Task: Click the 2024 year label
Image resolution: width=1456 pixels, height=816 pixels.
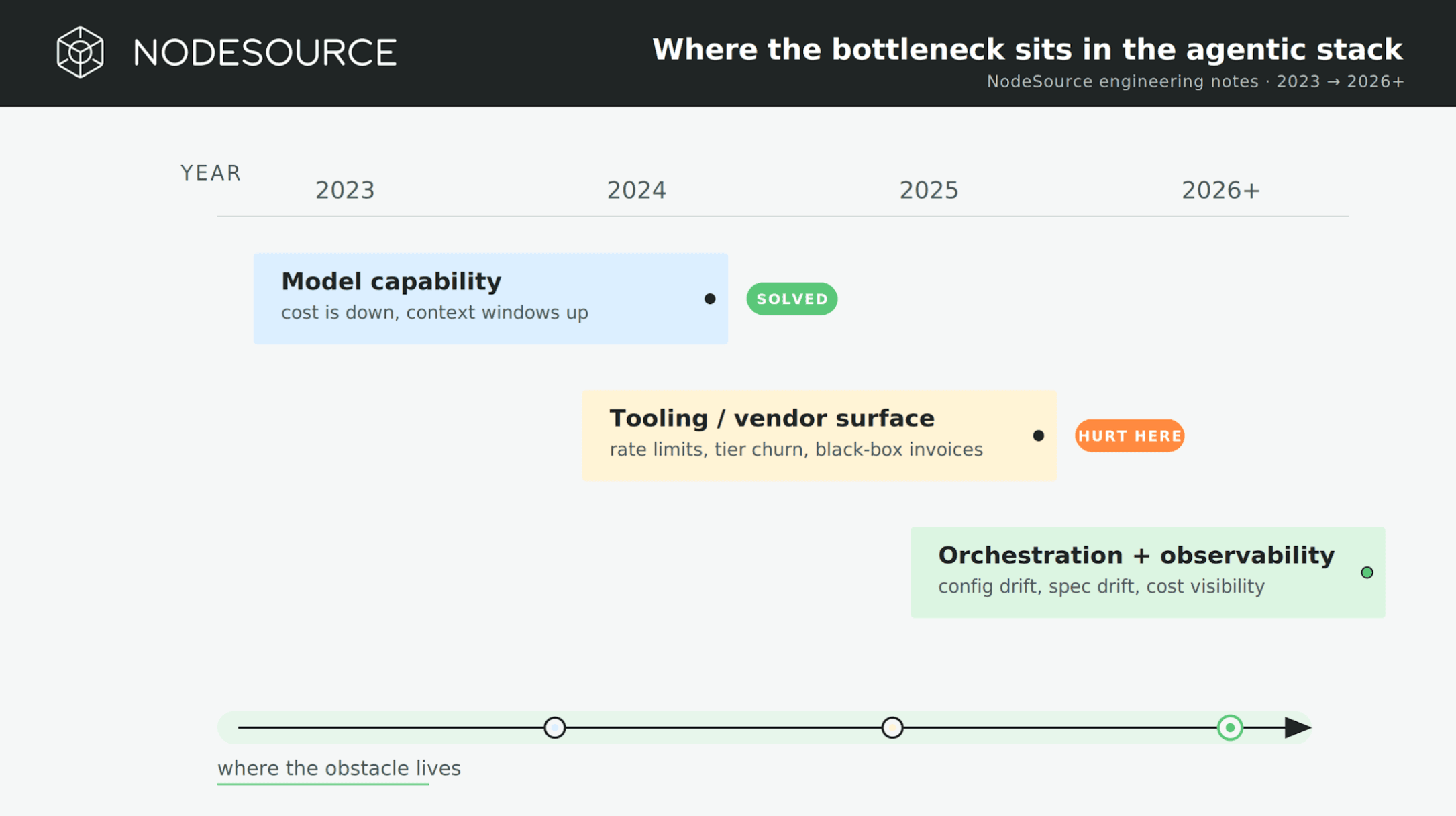Action: point(637,191)
